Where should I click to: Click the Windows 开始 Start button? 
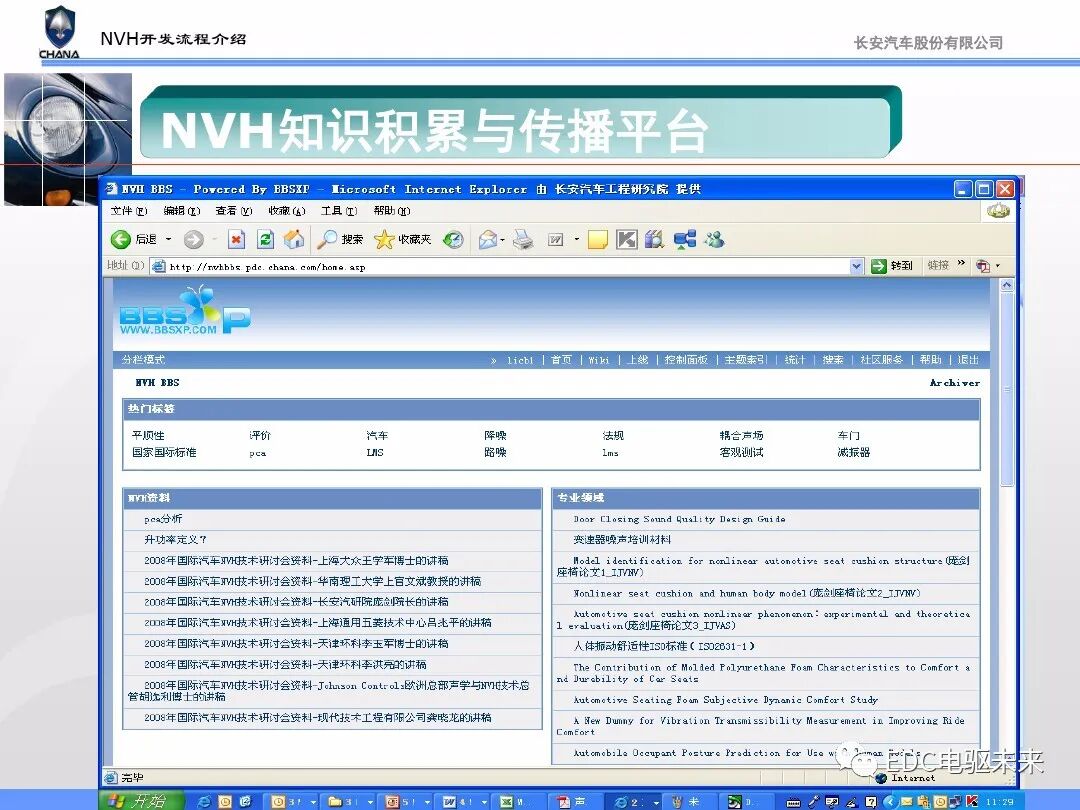pyautogui.click(x=141, y=801)
